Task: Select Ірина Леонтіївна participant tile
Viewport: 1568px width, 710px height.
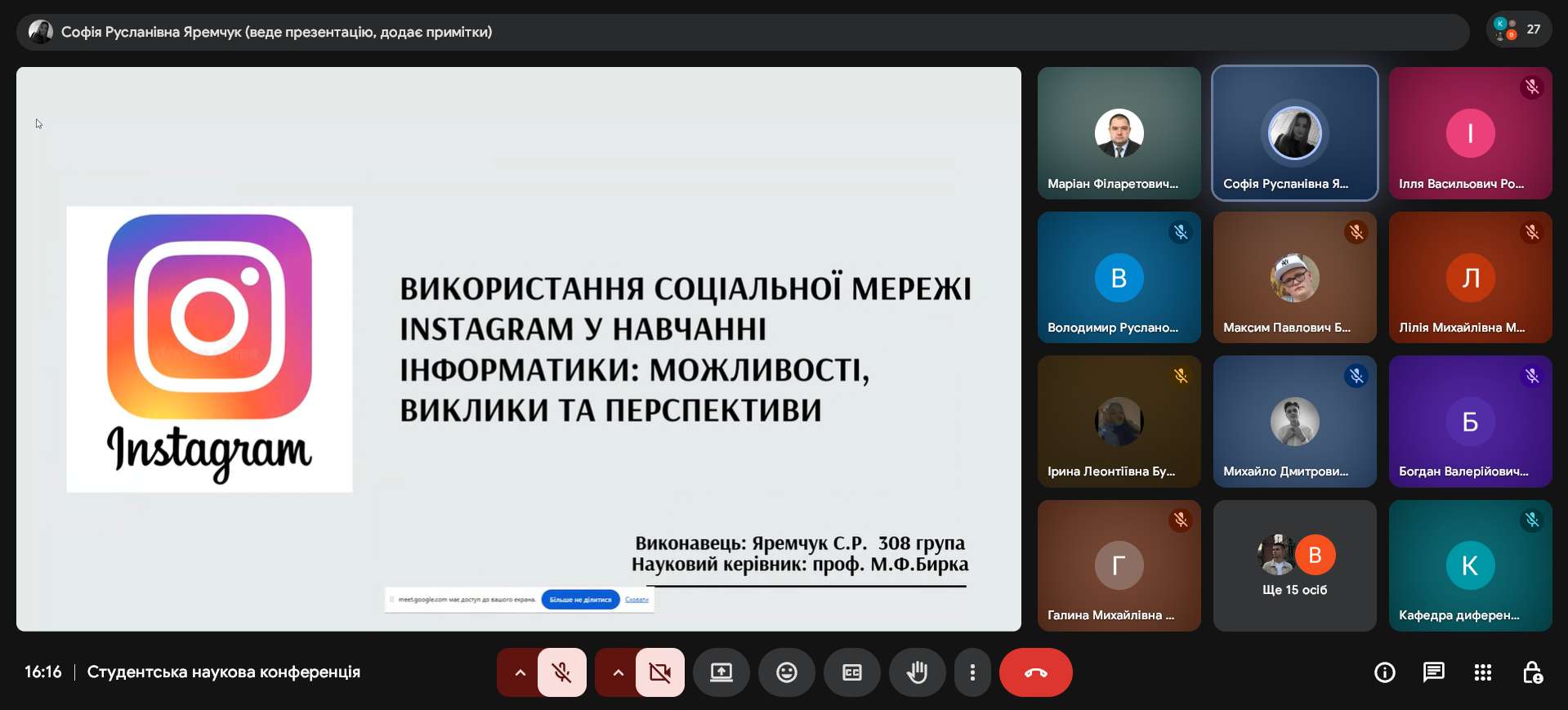Action: coord(1119,422)
